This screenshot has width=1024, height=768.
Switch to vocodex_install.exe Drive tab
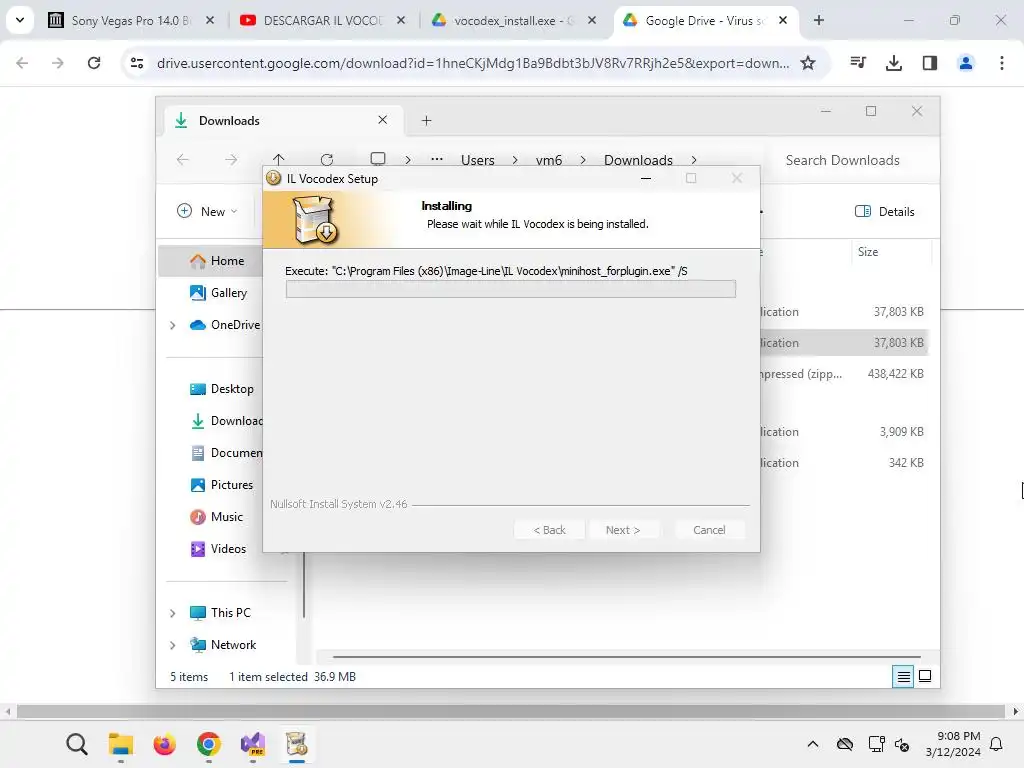coord(513,20)
